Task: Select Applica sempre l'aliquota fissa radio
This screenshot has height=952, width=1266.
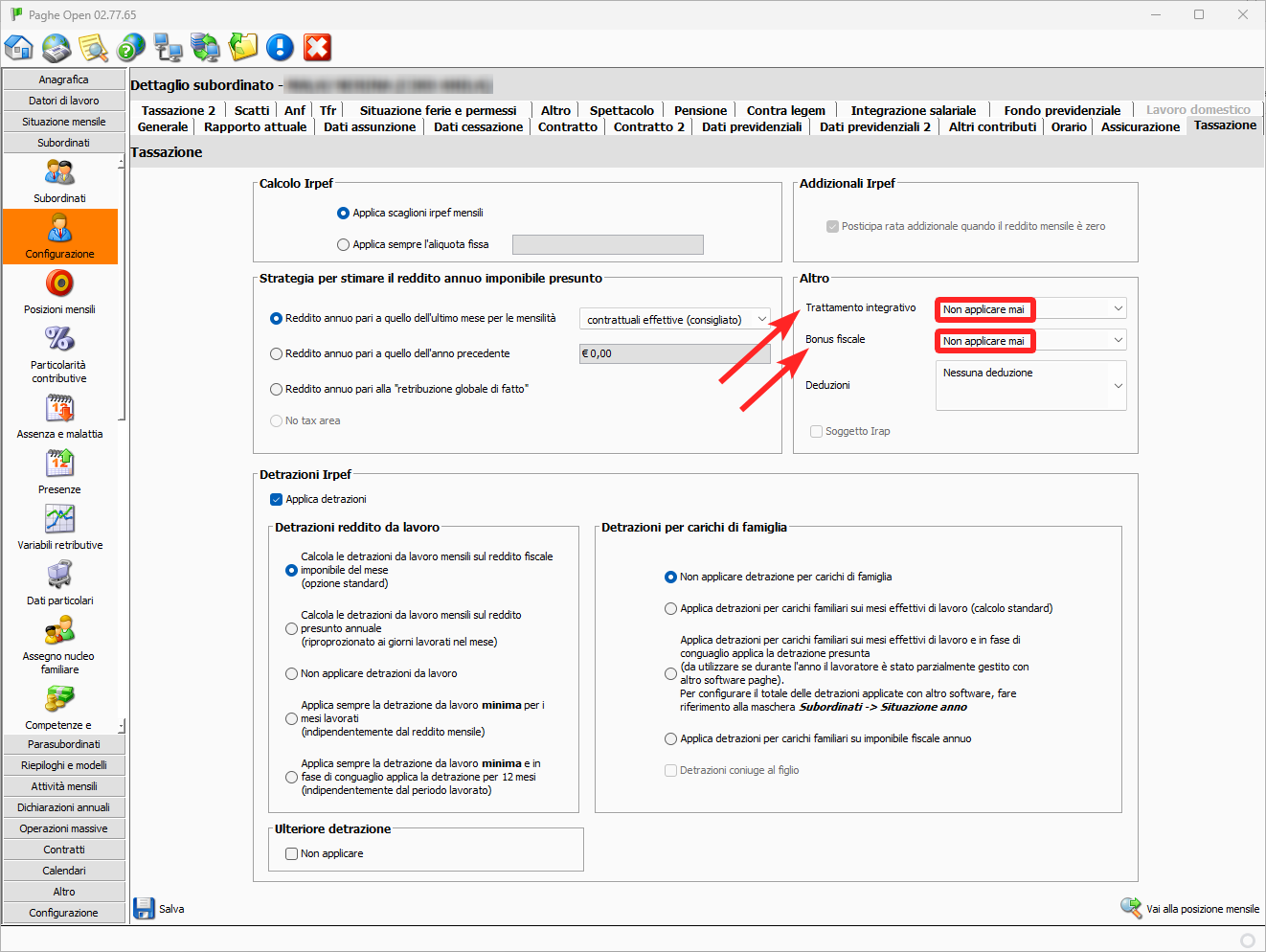Action: pos(343,245)
